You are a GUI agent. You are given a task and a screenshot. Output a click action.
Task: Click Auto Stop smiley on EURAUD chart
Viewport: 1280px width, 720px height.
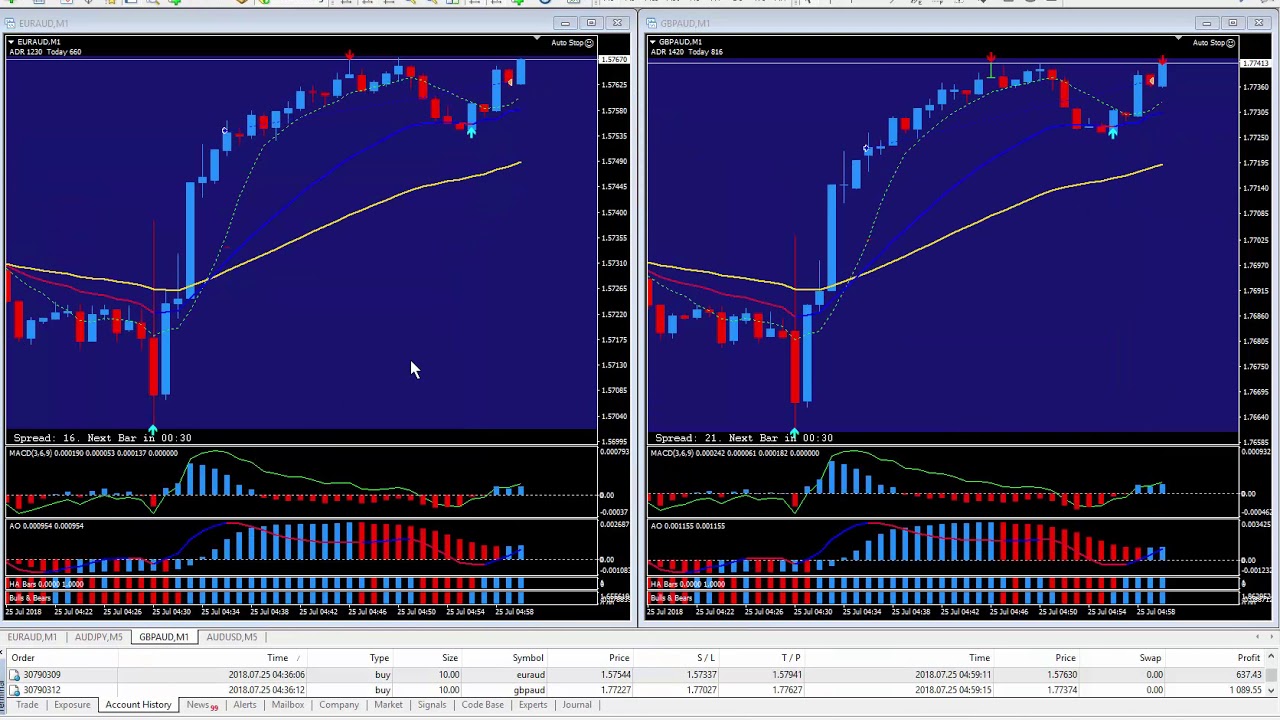pos(588,43)
